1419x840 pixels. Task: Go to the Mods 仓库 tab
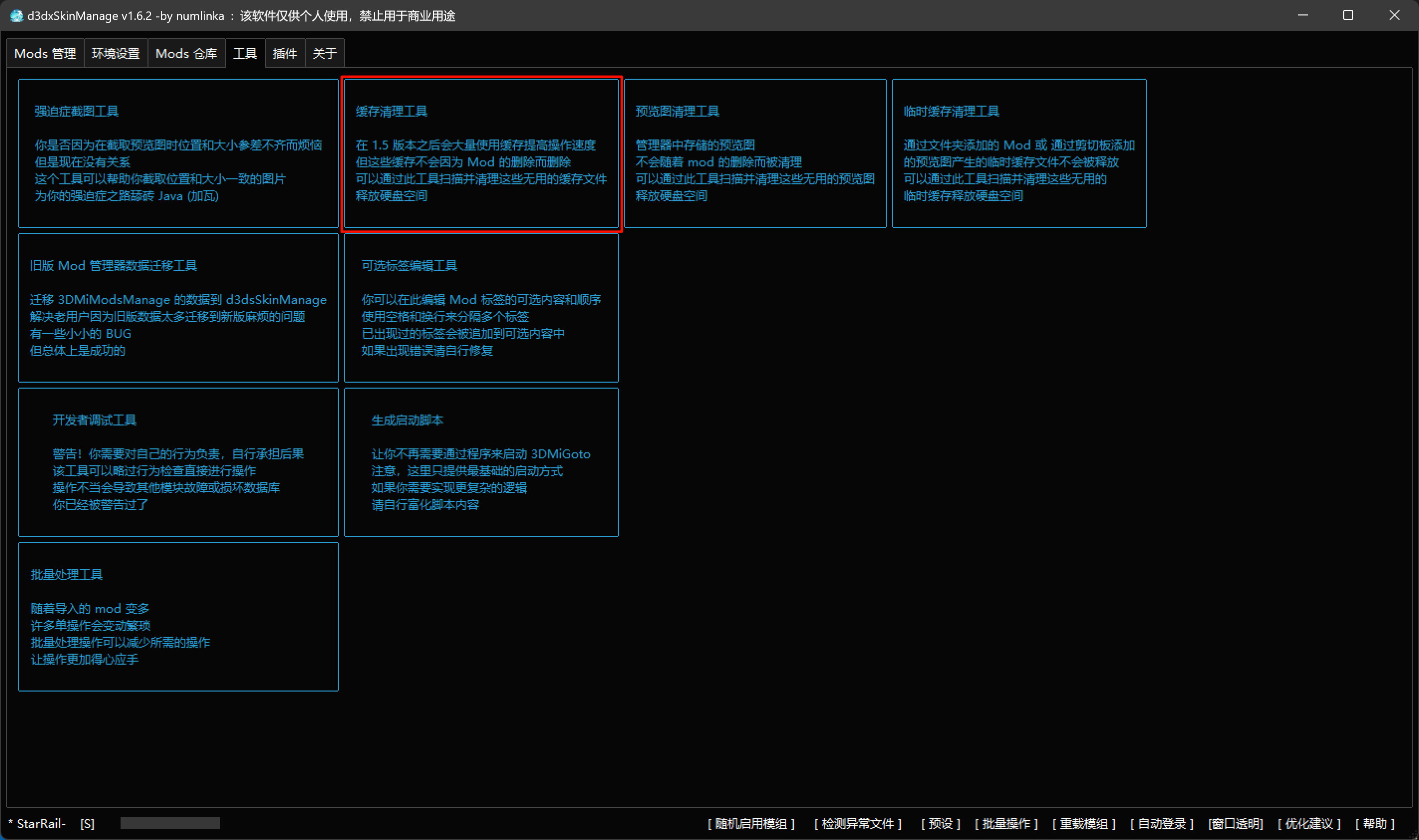186,53
